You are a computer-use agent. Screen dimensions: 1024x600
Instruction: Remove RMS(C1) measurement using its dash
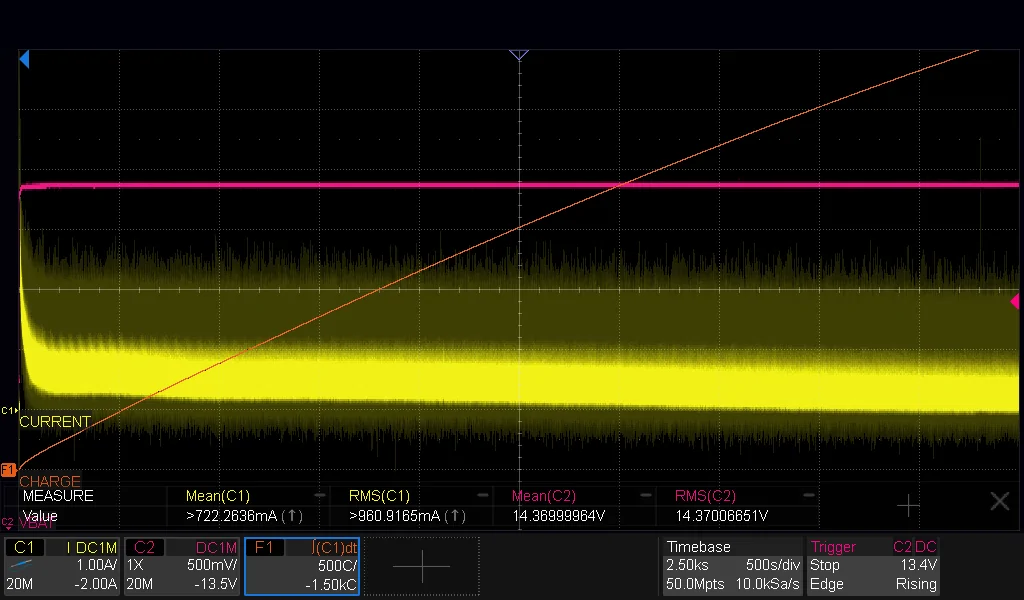(x=483, y=496)
